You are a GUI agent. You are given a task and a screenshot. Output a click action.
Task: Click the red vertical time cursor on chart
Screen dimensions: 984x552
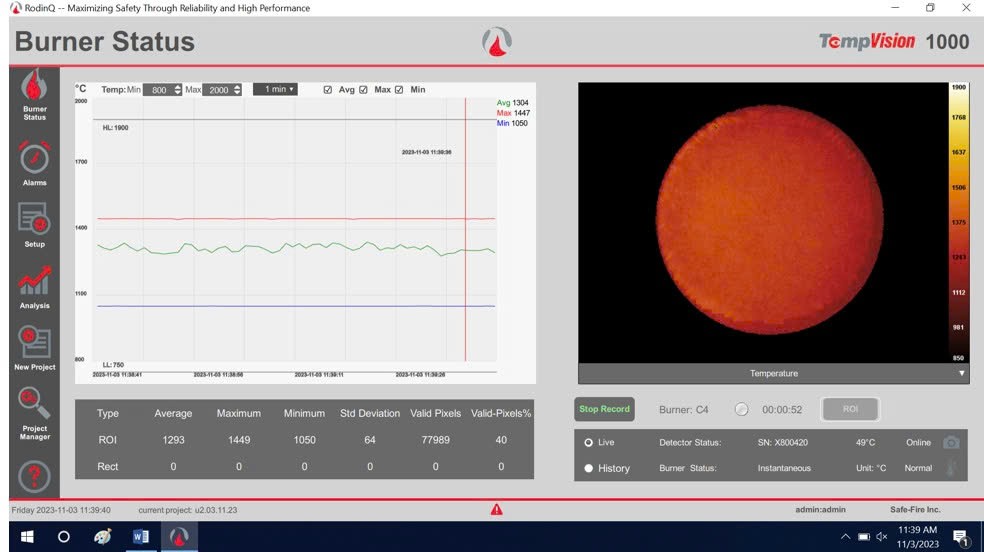[465, 229]
